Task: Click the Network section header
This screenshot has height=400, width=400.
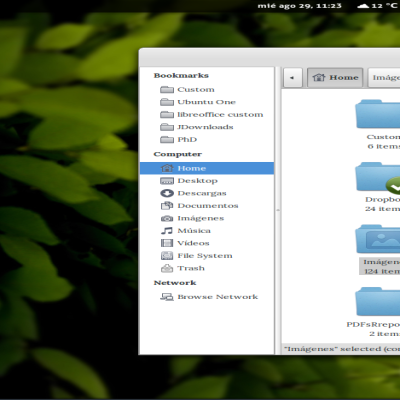Action: pyautogui.click(x=175, y=283)
